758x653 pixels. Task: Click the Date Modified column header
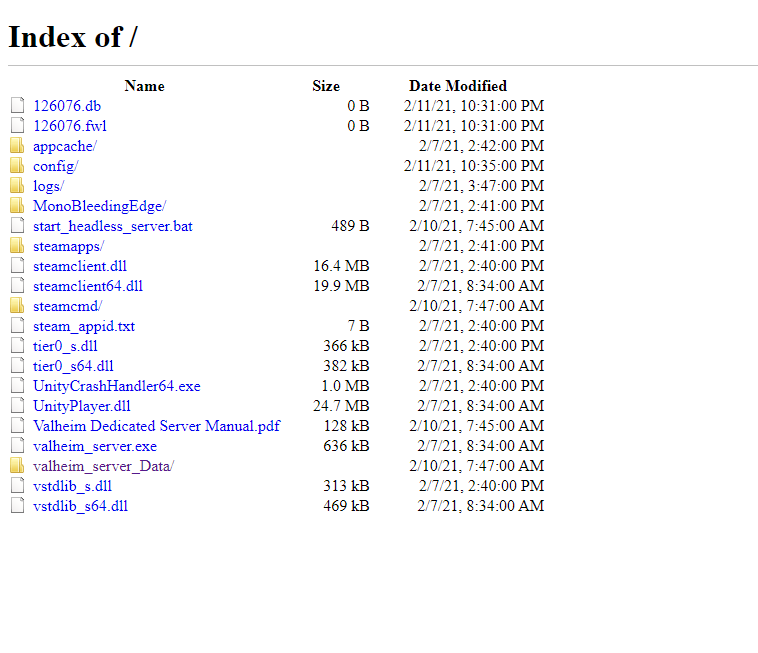(x=458, y=86)
